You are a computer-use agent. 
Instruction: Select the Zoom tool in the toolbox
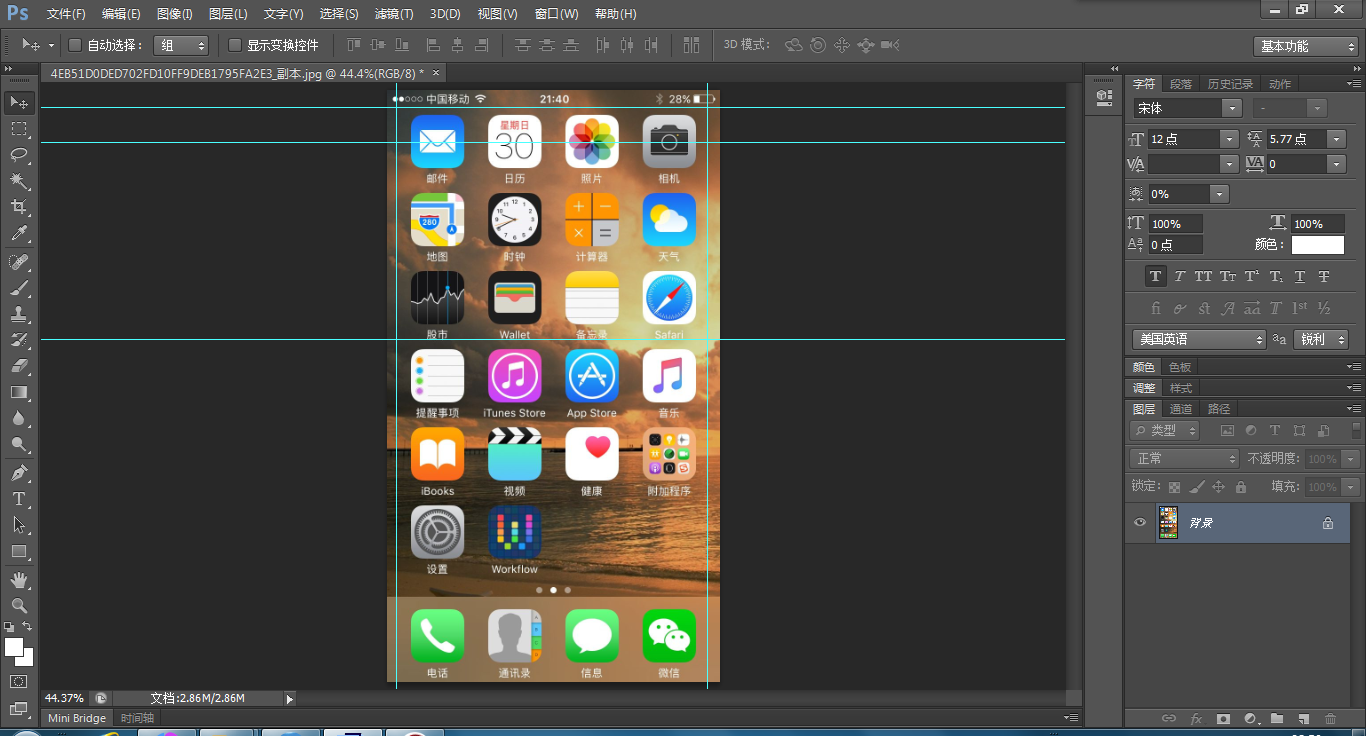click(19, 606)
